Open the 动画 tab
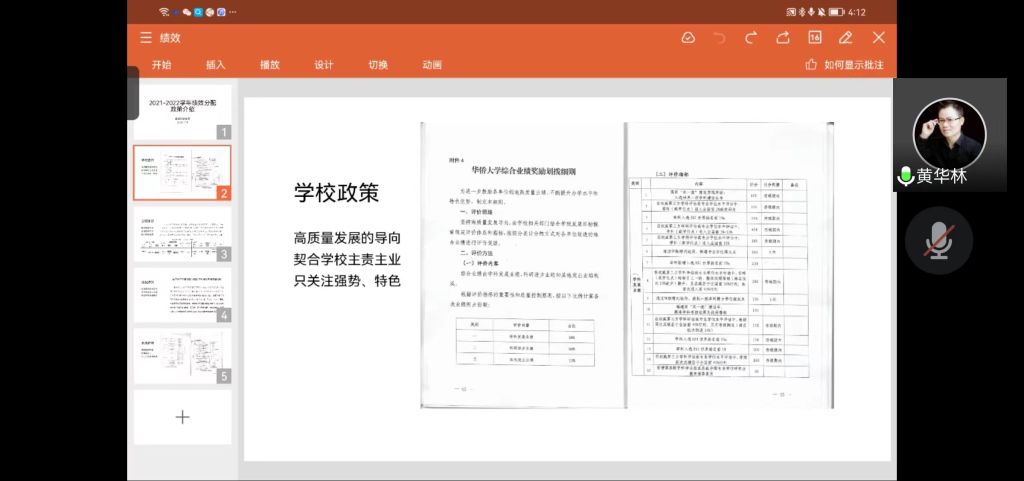The width and height of the screenshot is (1024, 481). pyautogui.click(x=432, y=65)
